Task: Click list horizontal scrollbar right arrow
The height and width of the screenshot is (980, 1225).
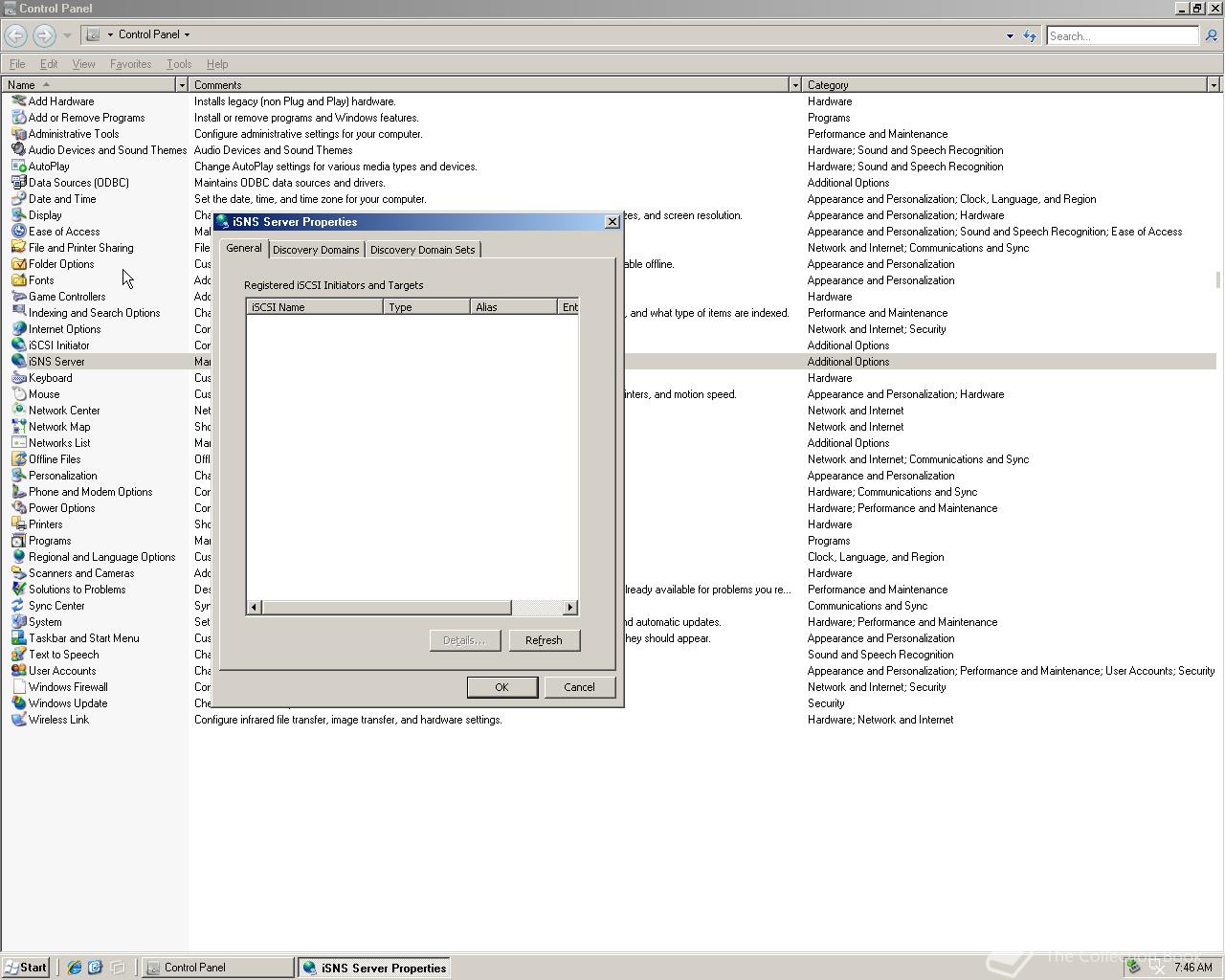Action: pos(570,608)
